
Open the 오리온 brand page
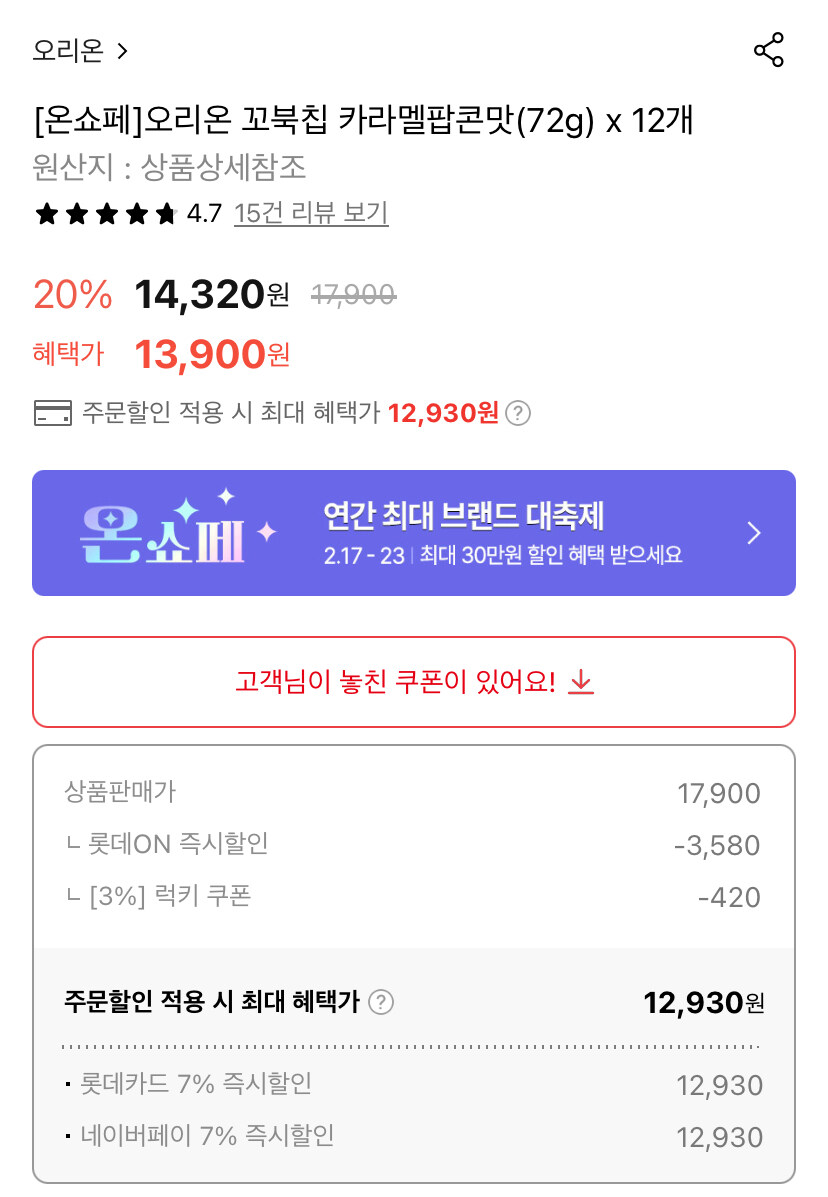click(x=68, y=50)
